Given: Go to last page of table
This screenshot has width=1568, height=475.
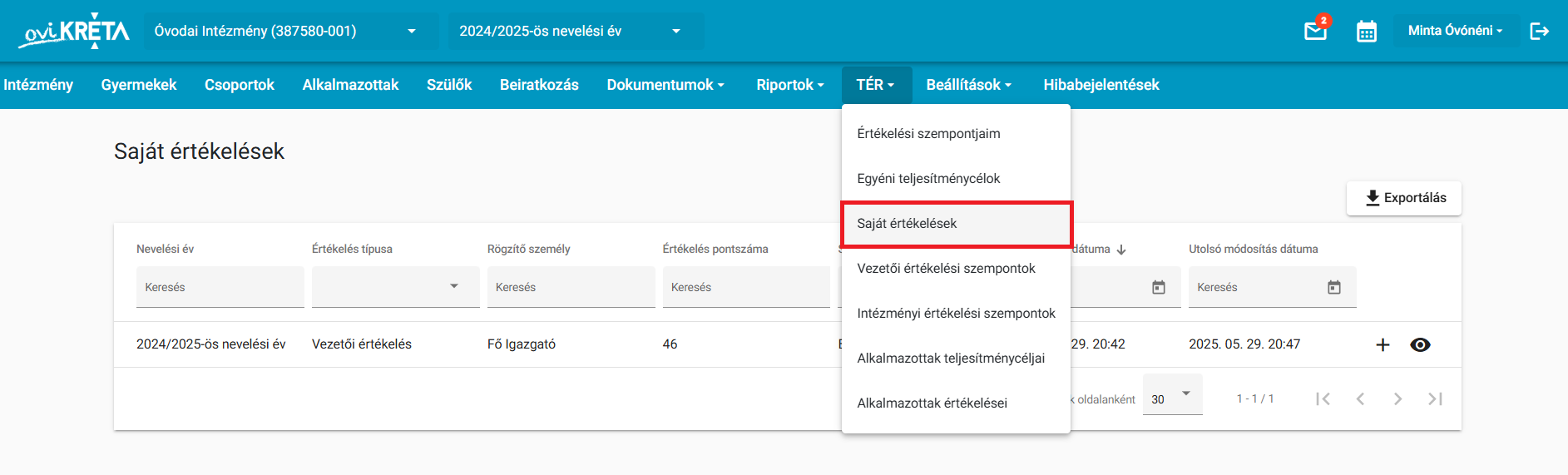Looking at the screenshot, I should pyautogui.click(x=1435, y=398).
